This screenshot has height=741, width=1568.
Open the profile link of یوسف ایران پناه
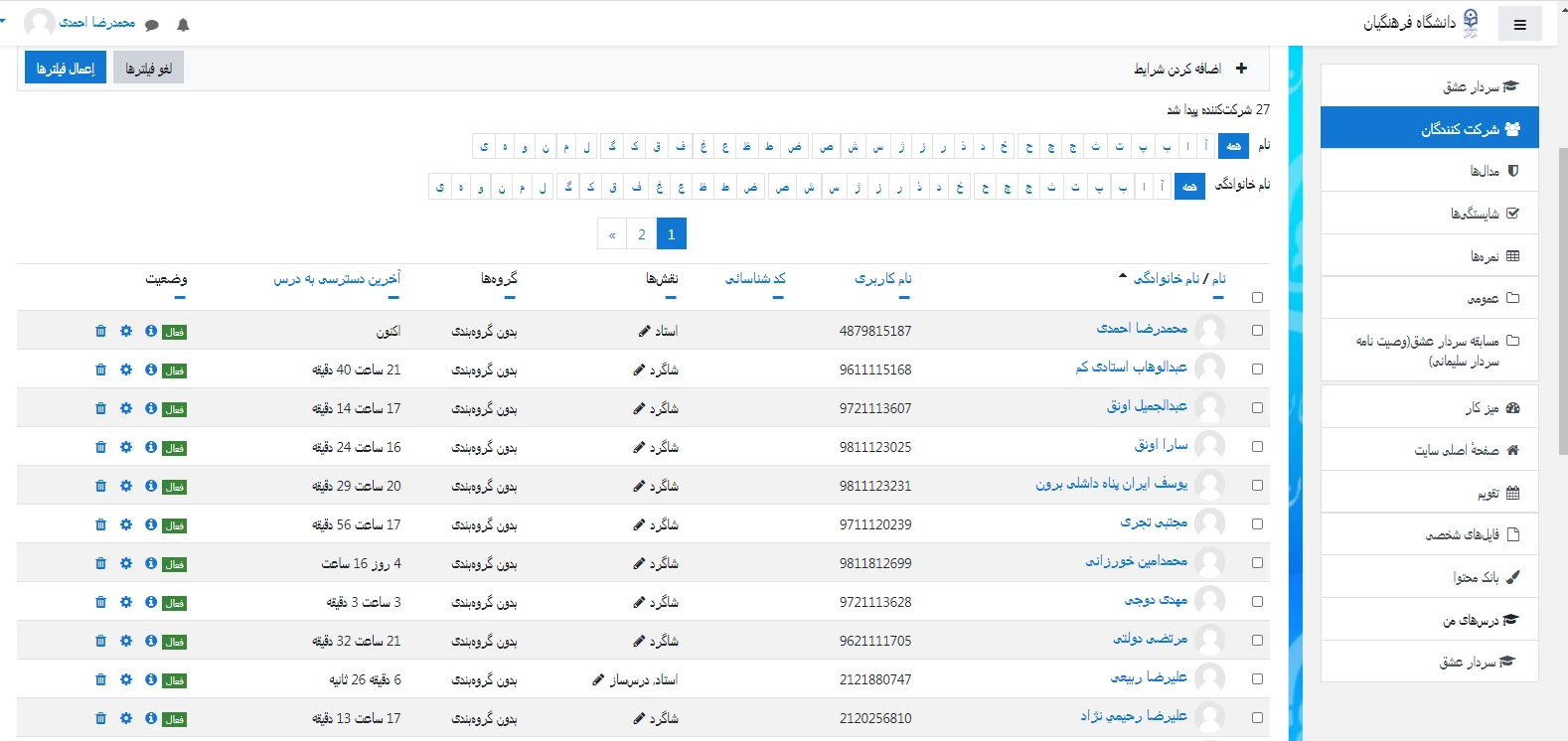[1111, 484]
